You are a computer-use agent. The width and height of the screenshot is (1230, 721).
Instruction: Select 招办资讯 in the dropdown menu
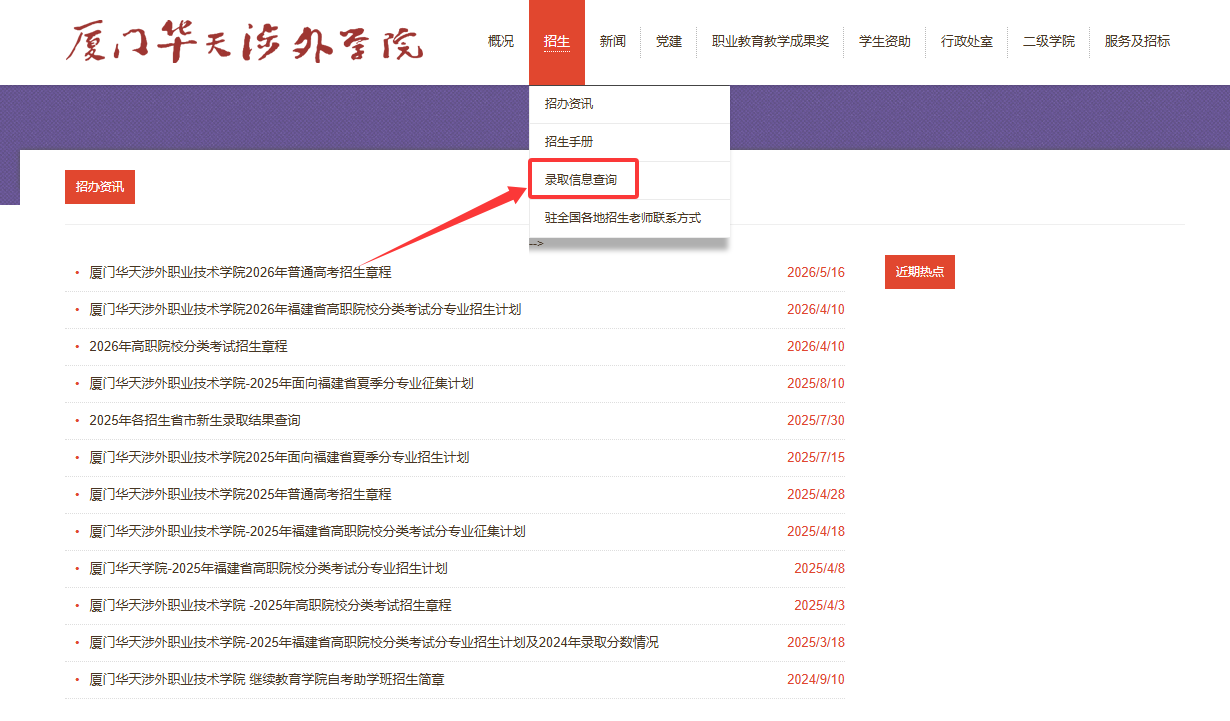pos(630,104)
